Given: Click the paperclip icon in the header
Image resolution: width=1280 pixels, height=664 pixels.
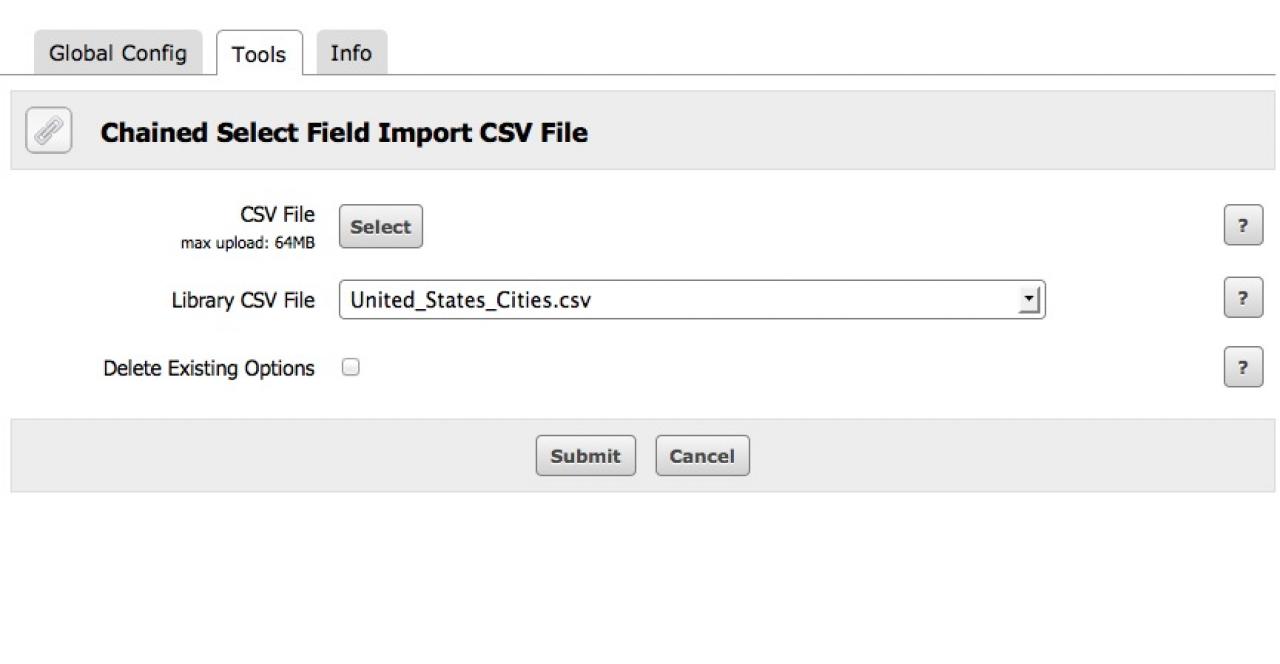Looking at the screenshot, I should pos(48,131).
